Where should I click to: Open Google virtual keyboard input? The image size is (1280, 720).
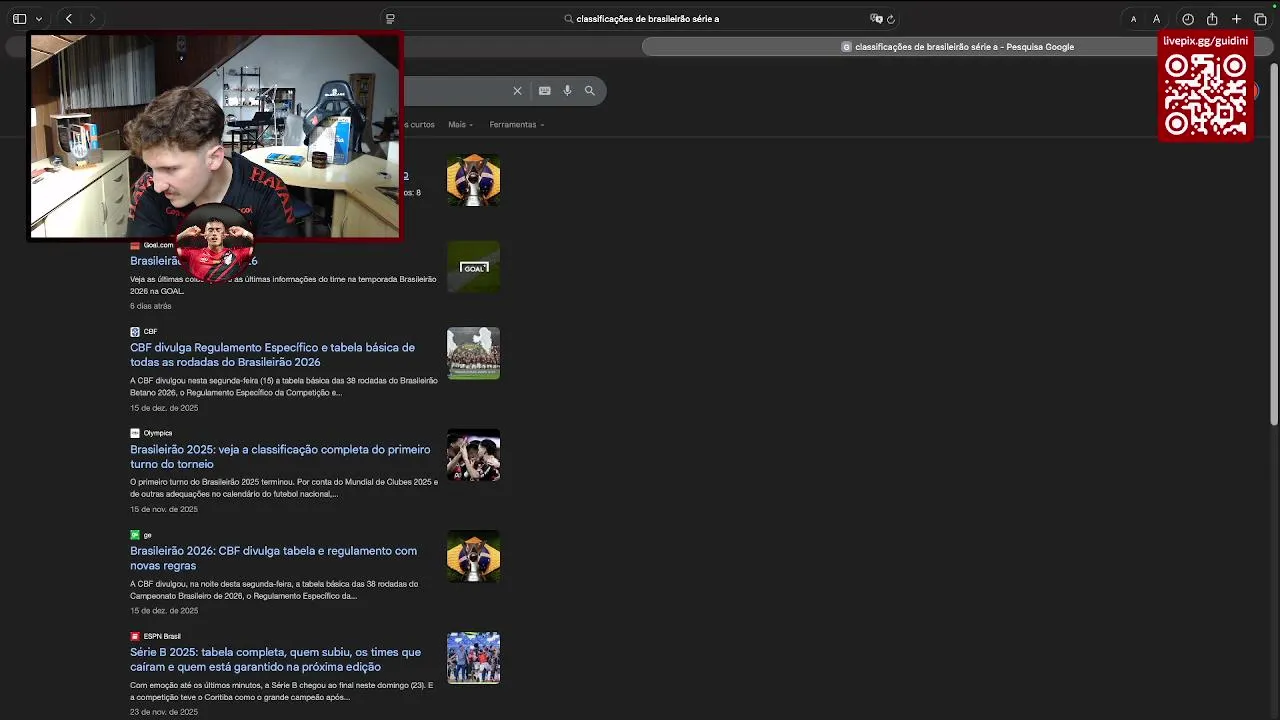click(x=544, y=91)
